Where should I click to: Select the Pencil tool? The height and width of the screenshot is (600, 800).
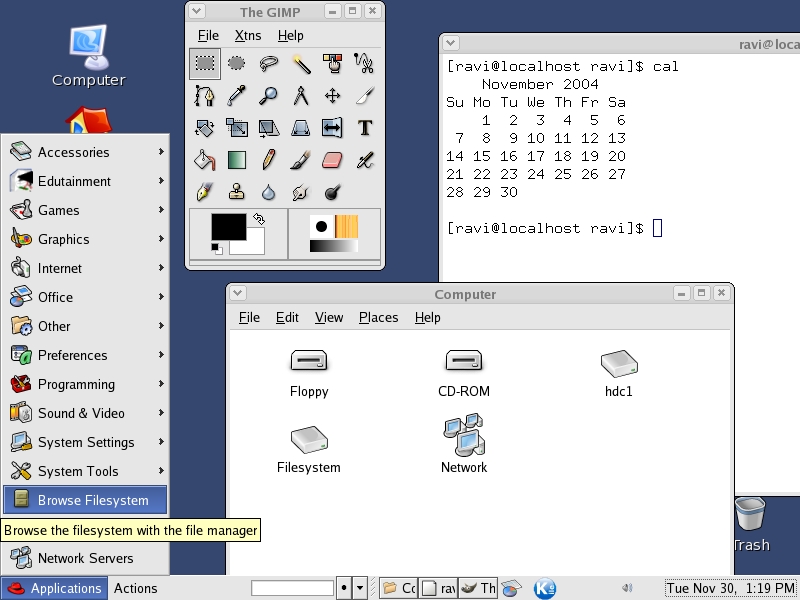click(x=269, y=160)
